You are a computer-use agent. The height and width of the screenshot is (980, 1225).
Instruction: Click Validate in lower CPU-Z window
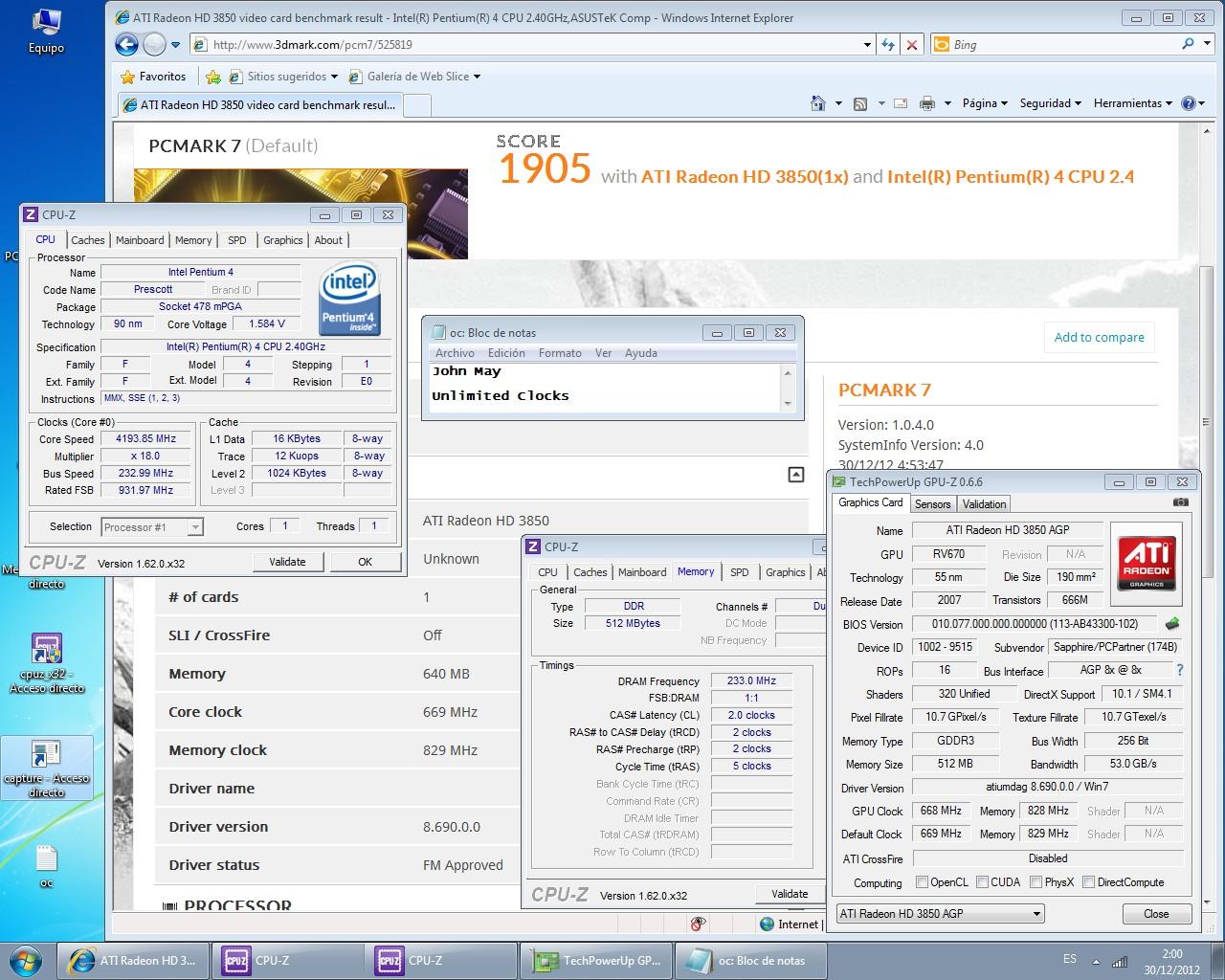point(790,894)
